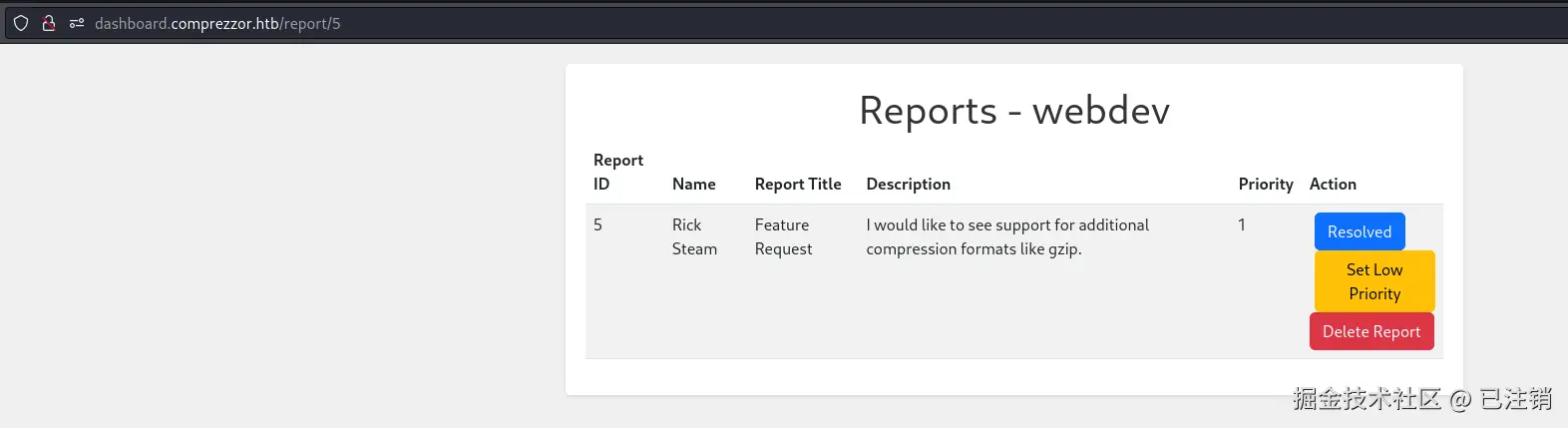Click the Reports - webdev heading
1568x428 pixels.
pos(1013,111)
